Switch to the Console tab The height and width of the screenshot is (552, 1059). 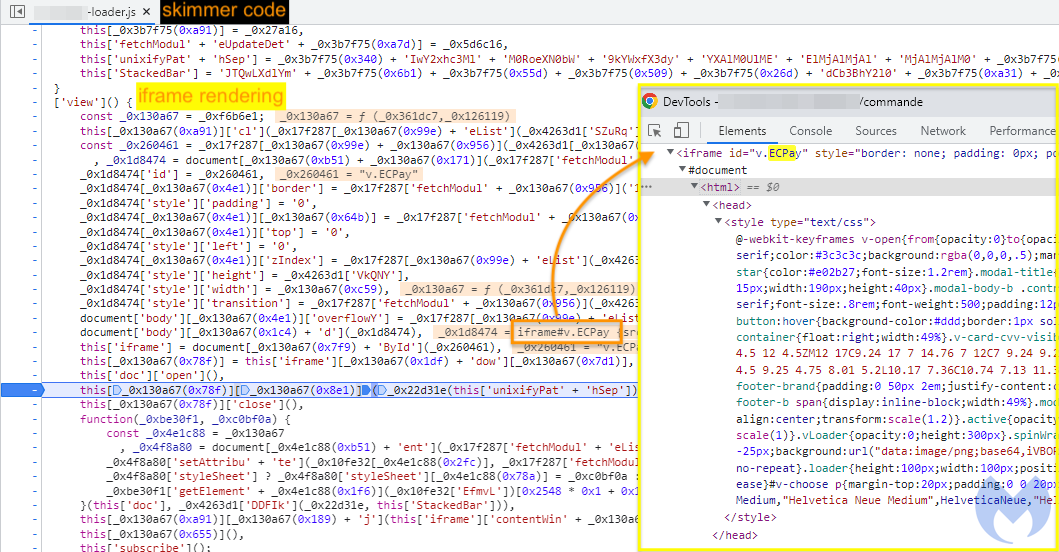[810, 131]
